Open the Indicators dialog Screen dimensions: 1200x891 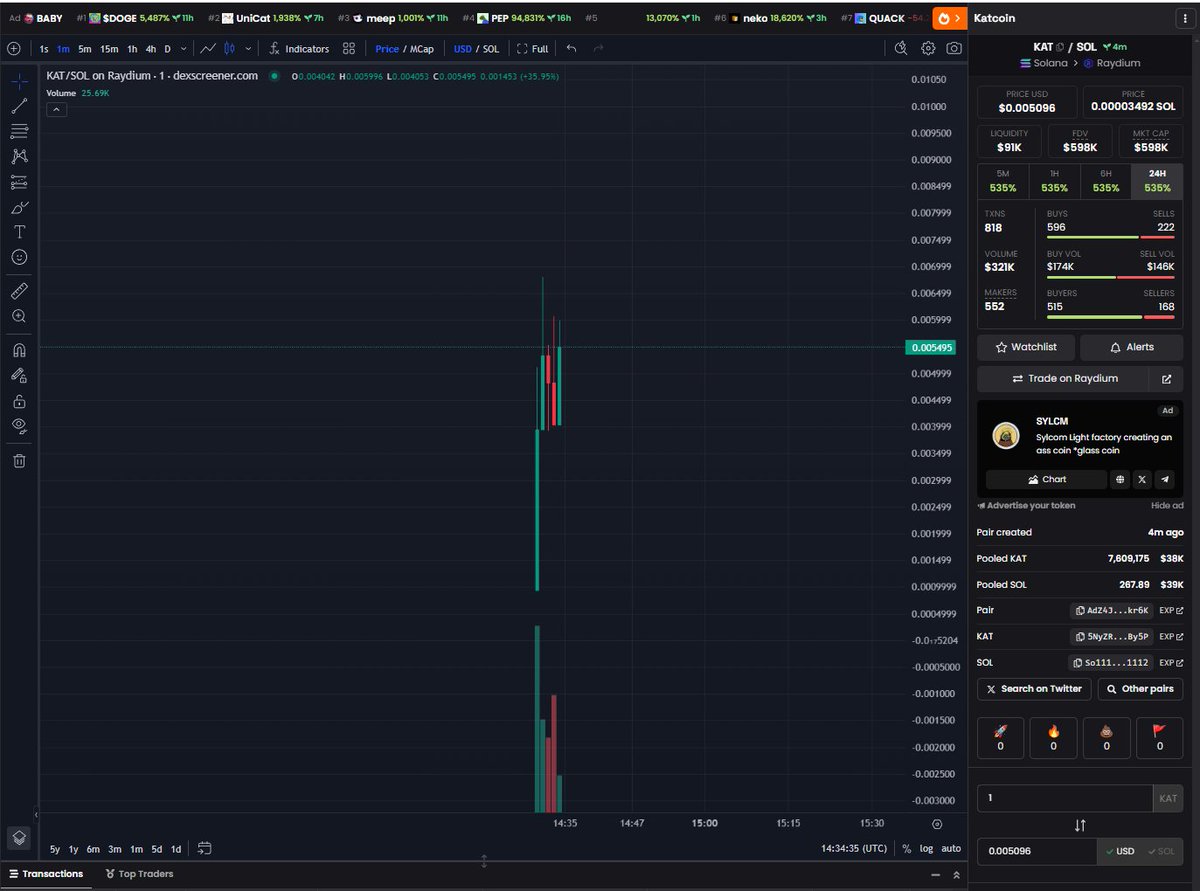click(299, 48)
